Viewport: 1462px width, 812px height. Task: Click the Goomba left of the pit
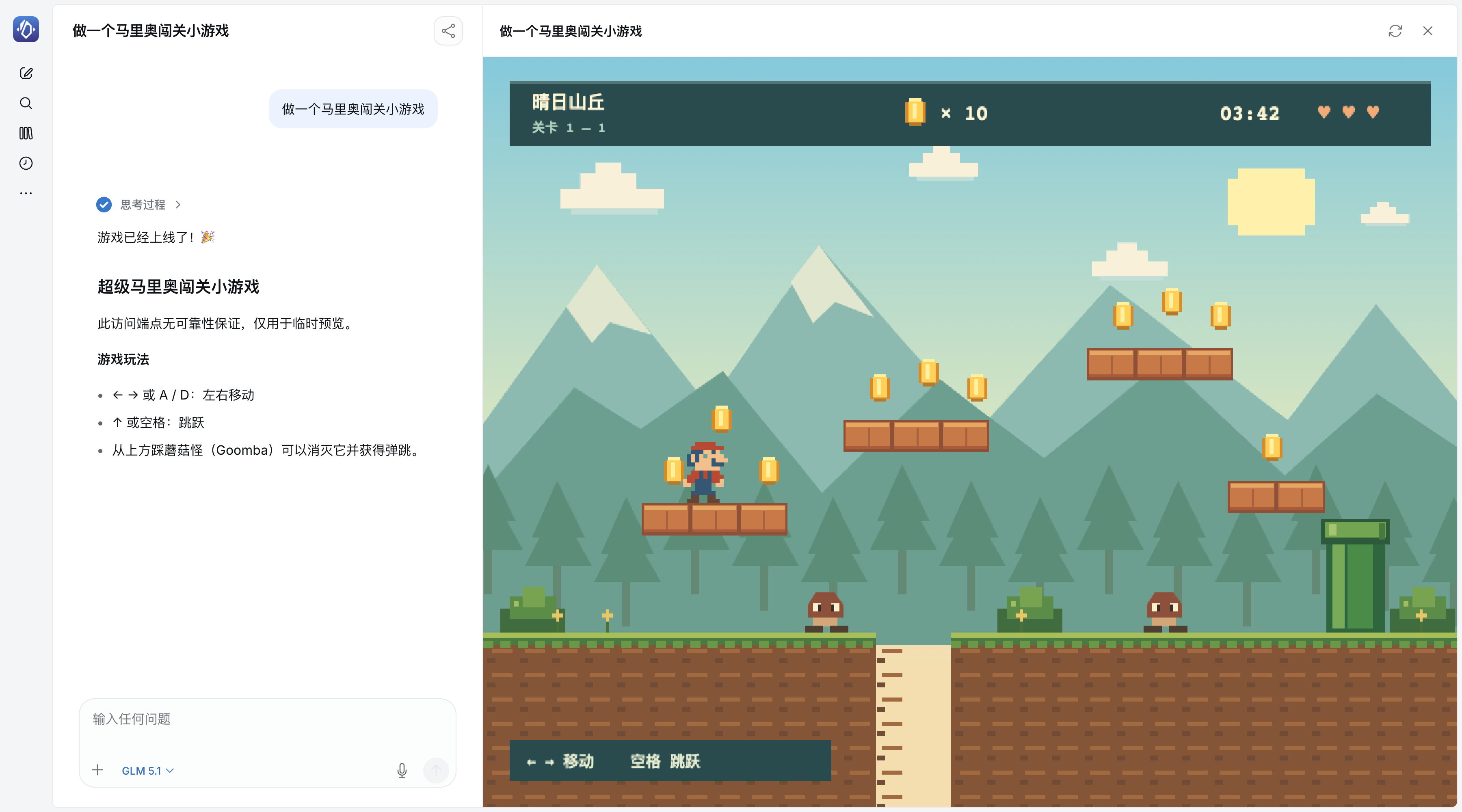pyautogui.click(x=826, y=612)
